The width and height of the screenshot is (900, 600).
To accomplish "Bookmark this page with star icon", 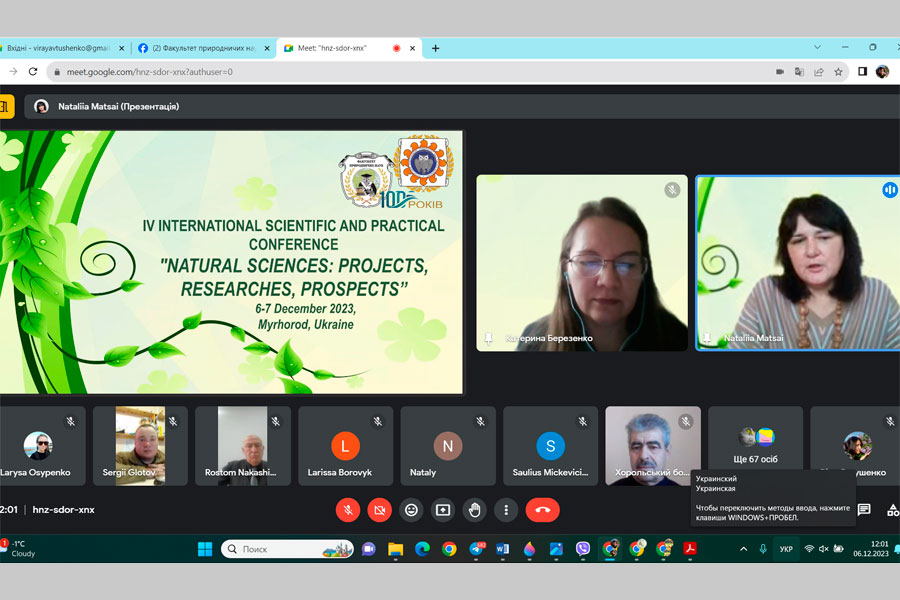I will [839, 72].
